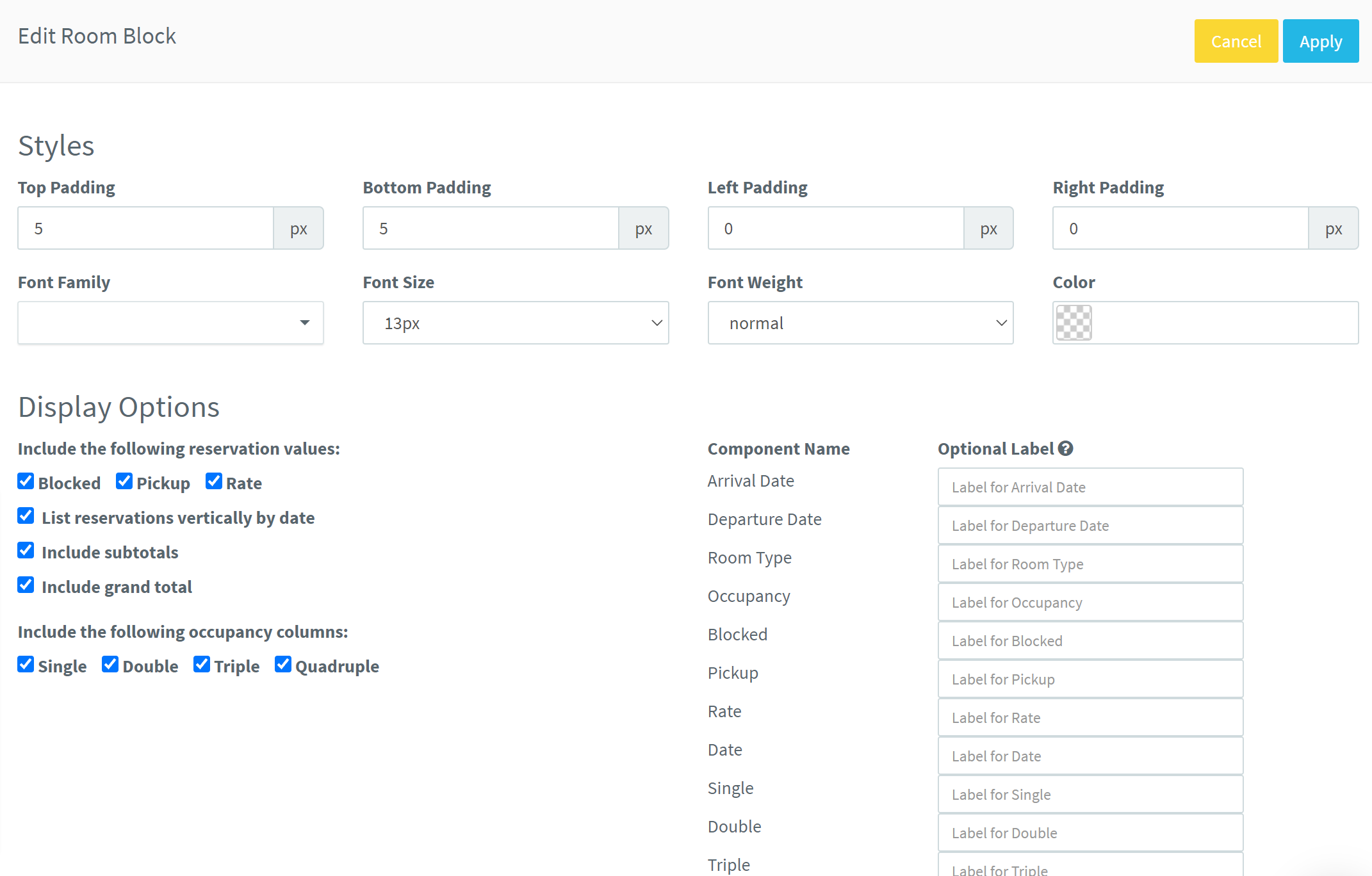
Task: Click the Room Type component name
Action: coord(749,558)
